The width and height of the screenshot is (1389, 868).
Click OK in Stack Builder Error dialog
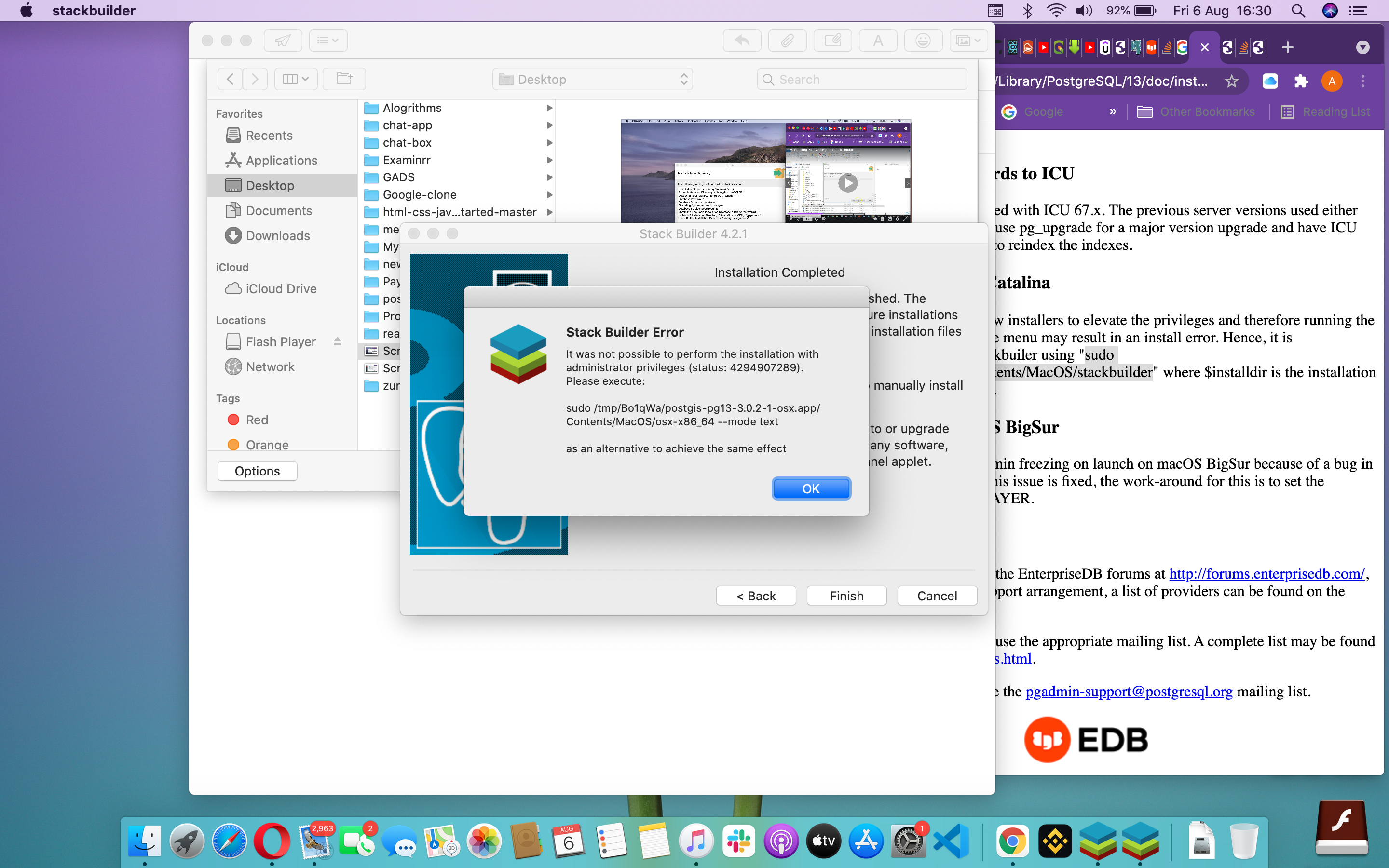click(x=810, y=488)
